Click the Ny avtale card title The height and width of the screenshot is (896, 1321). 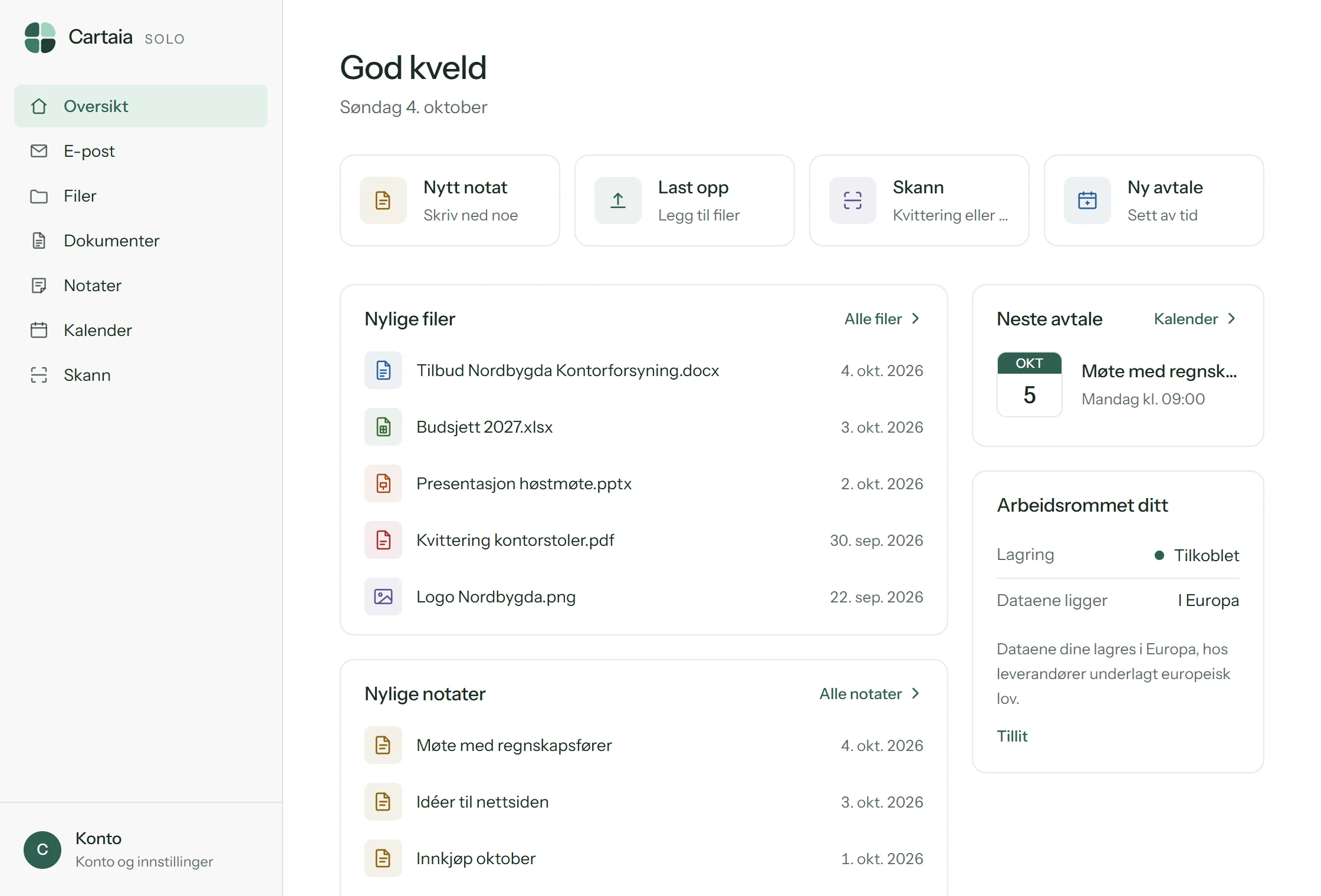1165,187
